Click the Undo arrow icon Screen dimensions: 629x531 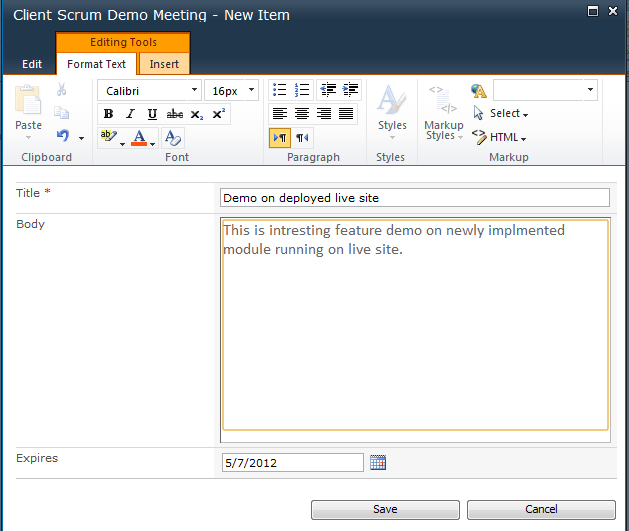tap(63, 136)
